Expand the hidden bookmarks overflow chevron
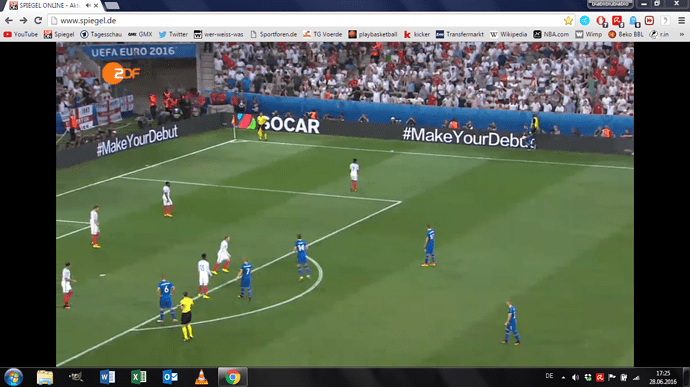This screenshot has width=690, height=387. point(682,34)
